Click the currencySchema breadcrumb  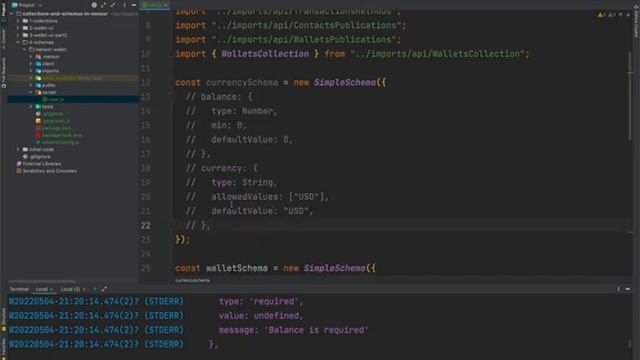(193, 280)
